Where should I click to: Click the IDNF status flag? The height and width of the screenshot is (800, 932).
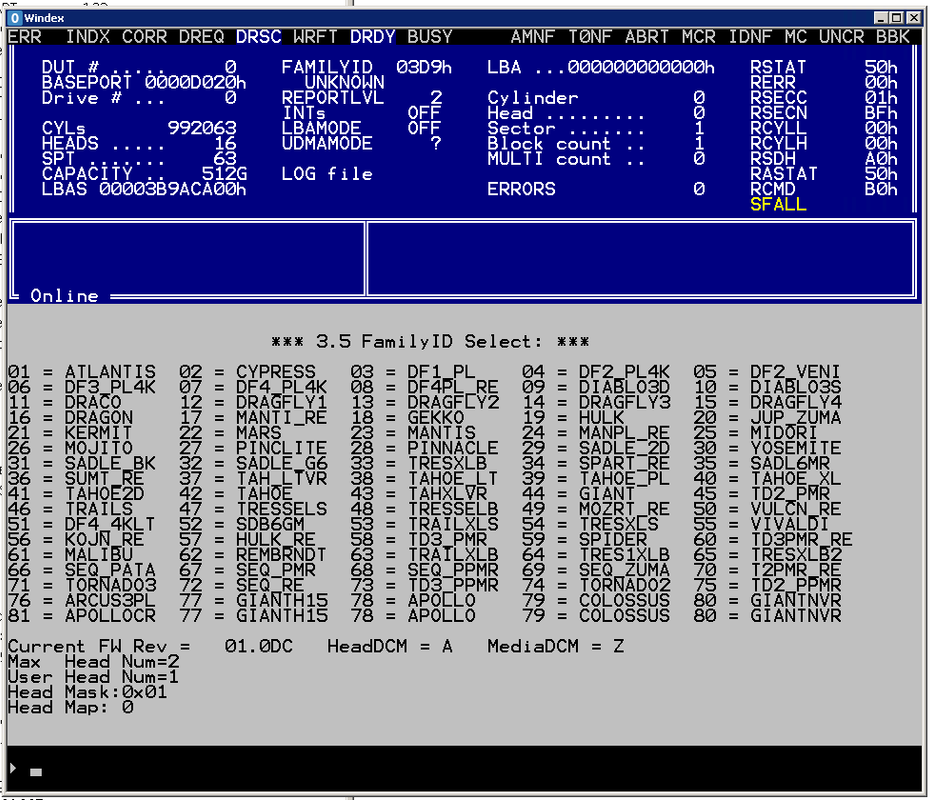point(750,37)
